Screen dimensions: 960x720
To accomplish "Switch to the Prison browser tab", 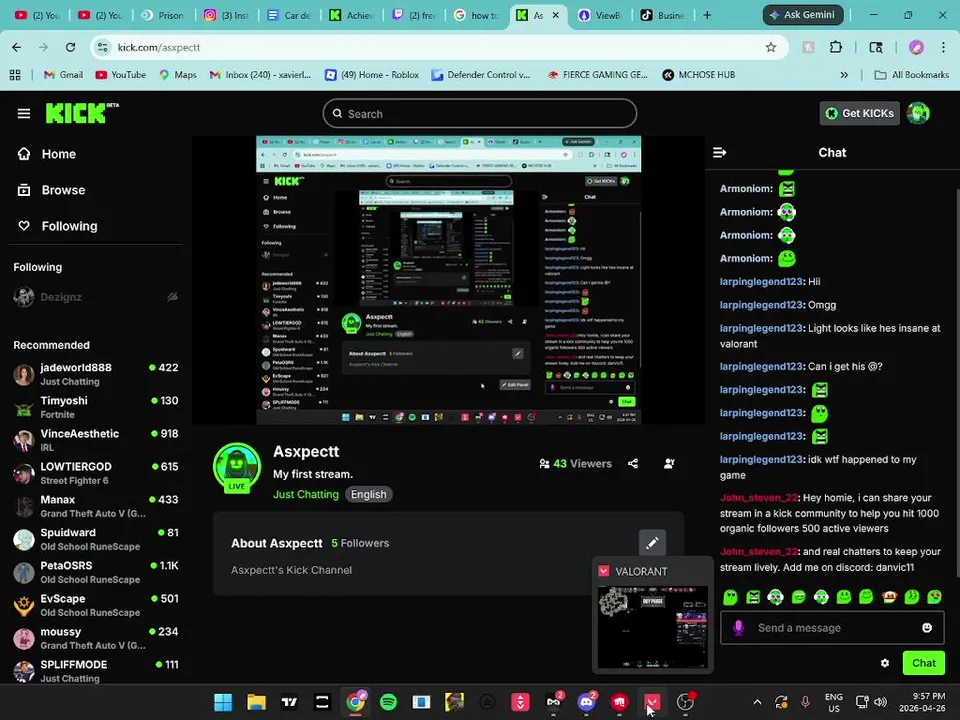I will click(x=164, y=15).
